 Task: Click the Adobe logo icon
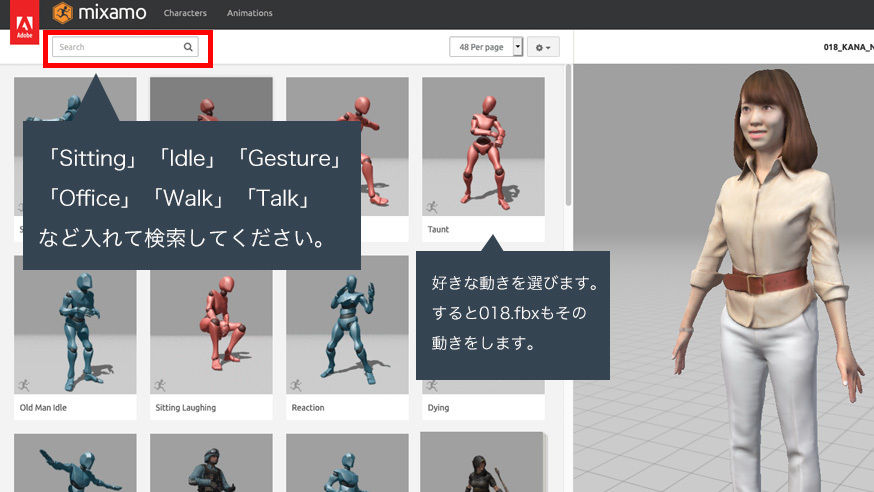[25, 22]
